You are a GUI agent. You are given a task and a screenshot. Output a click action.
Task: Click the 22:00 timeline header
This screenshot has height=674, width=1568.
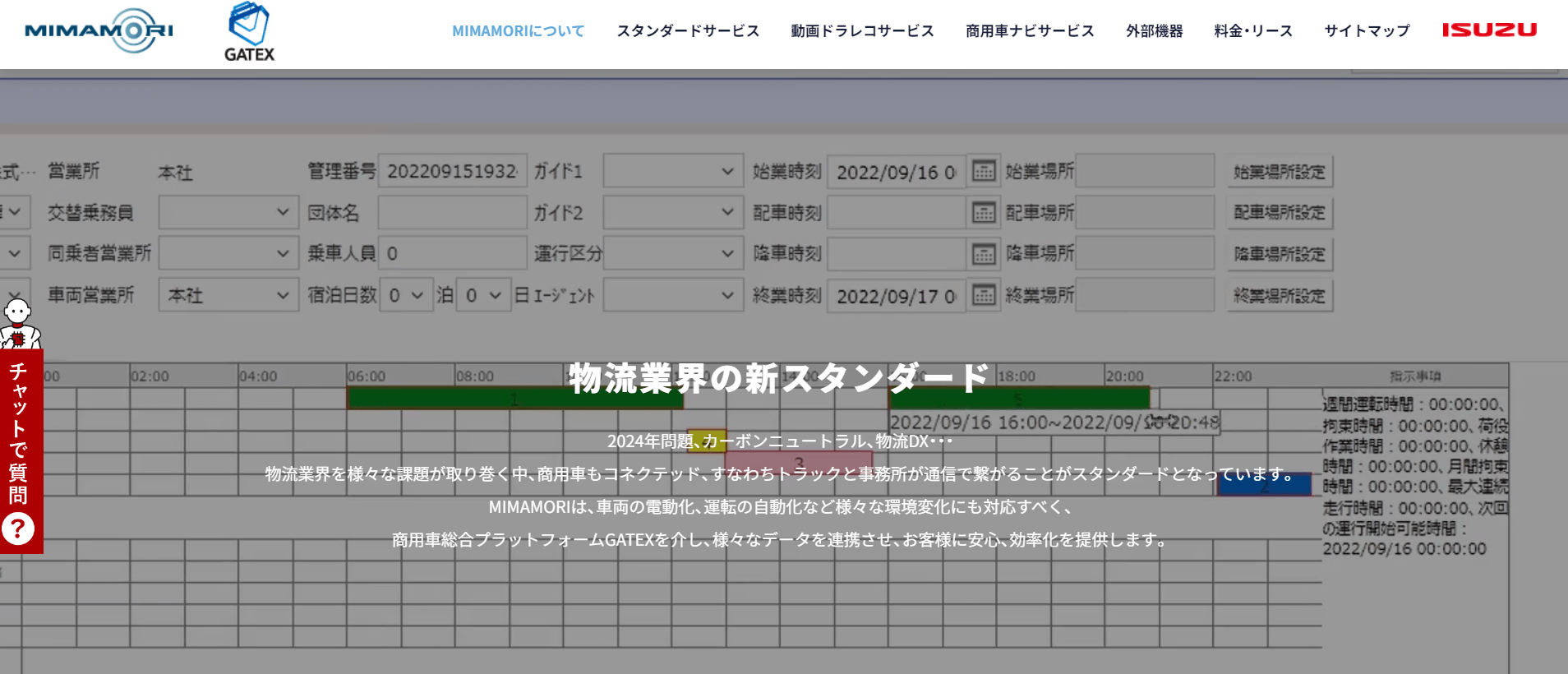click(x=1234, y=376)
